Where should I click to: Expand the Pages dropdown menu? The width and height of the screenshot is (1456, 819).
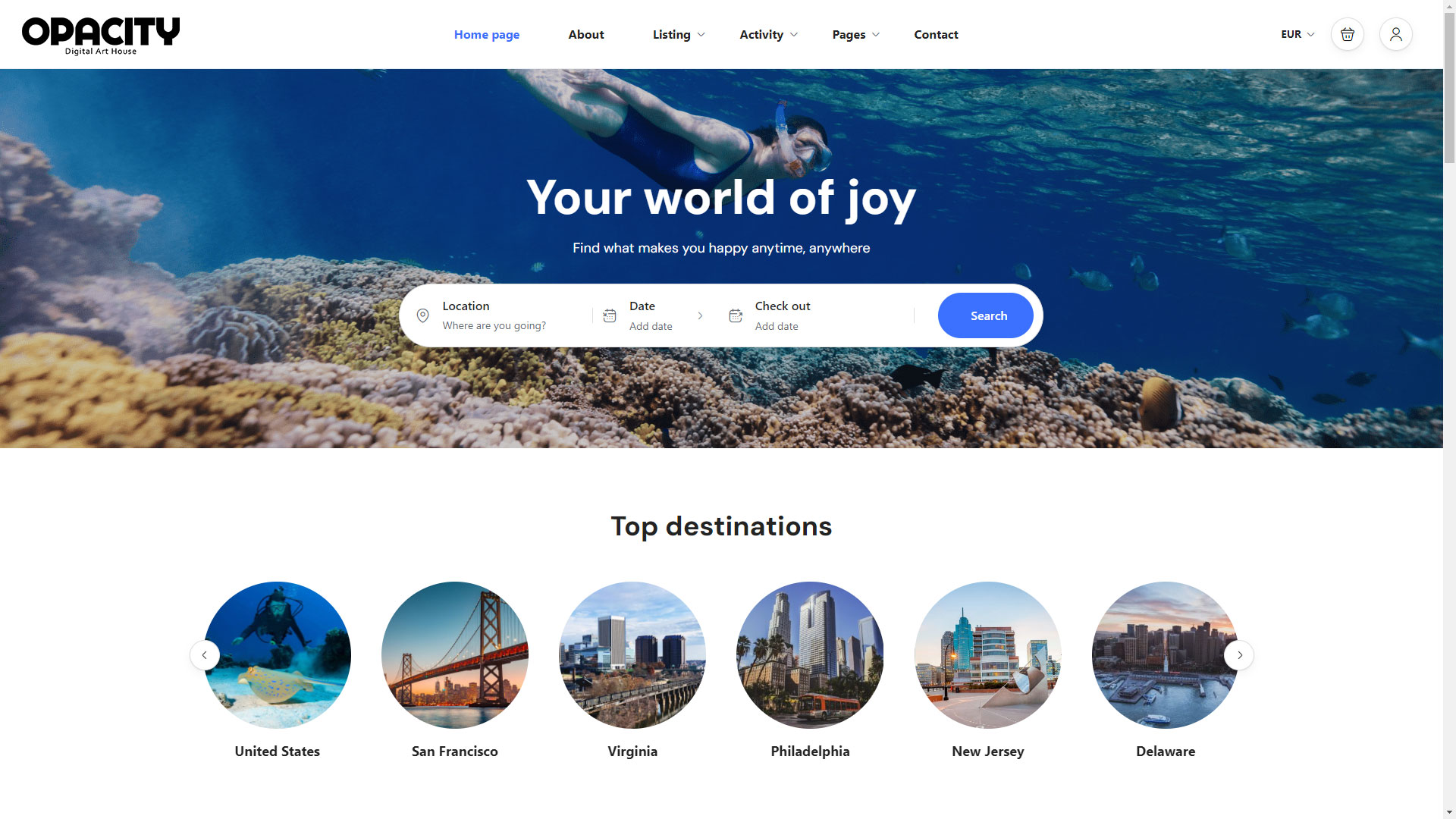click(x=855, y=34)
